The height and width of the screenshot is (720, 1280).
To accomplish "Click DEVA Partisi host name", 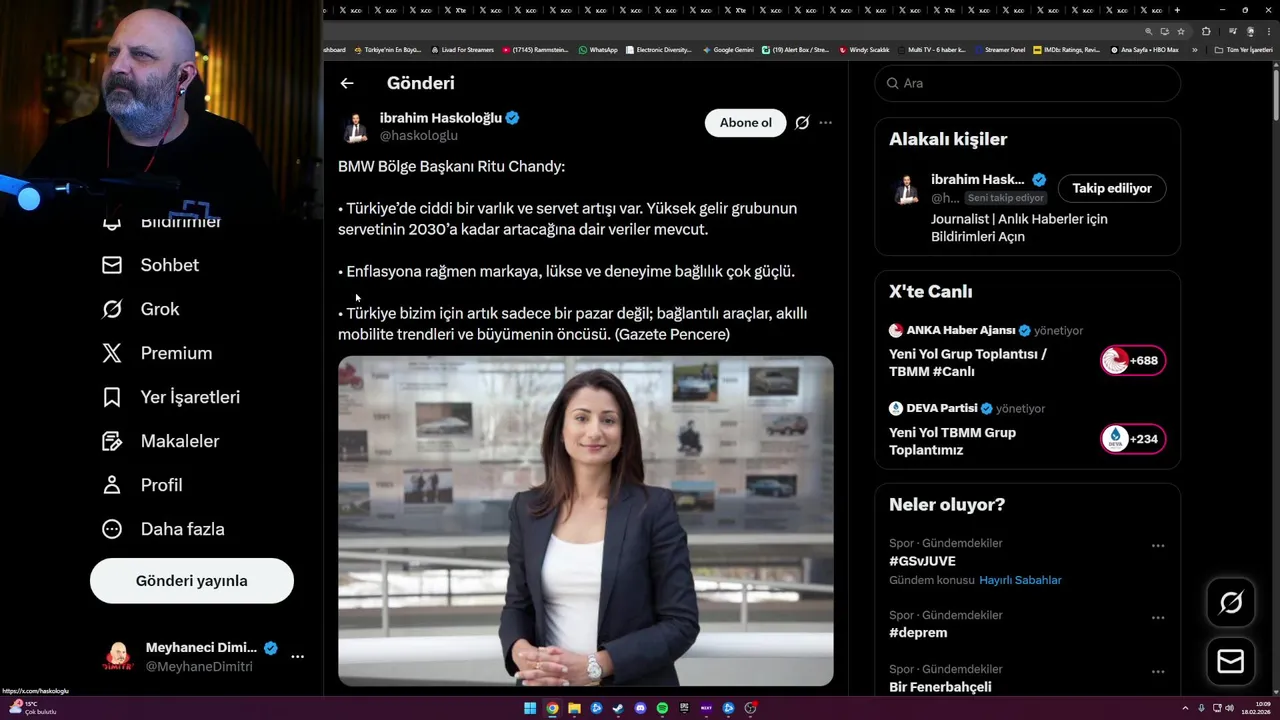I will (x=941, y=408).
